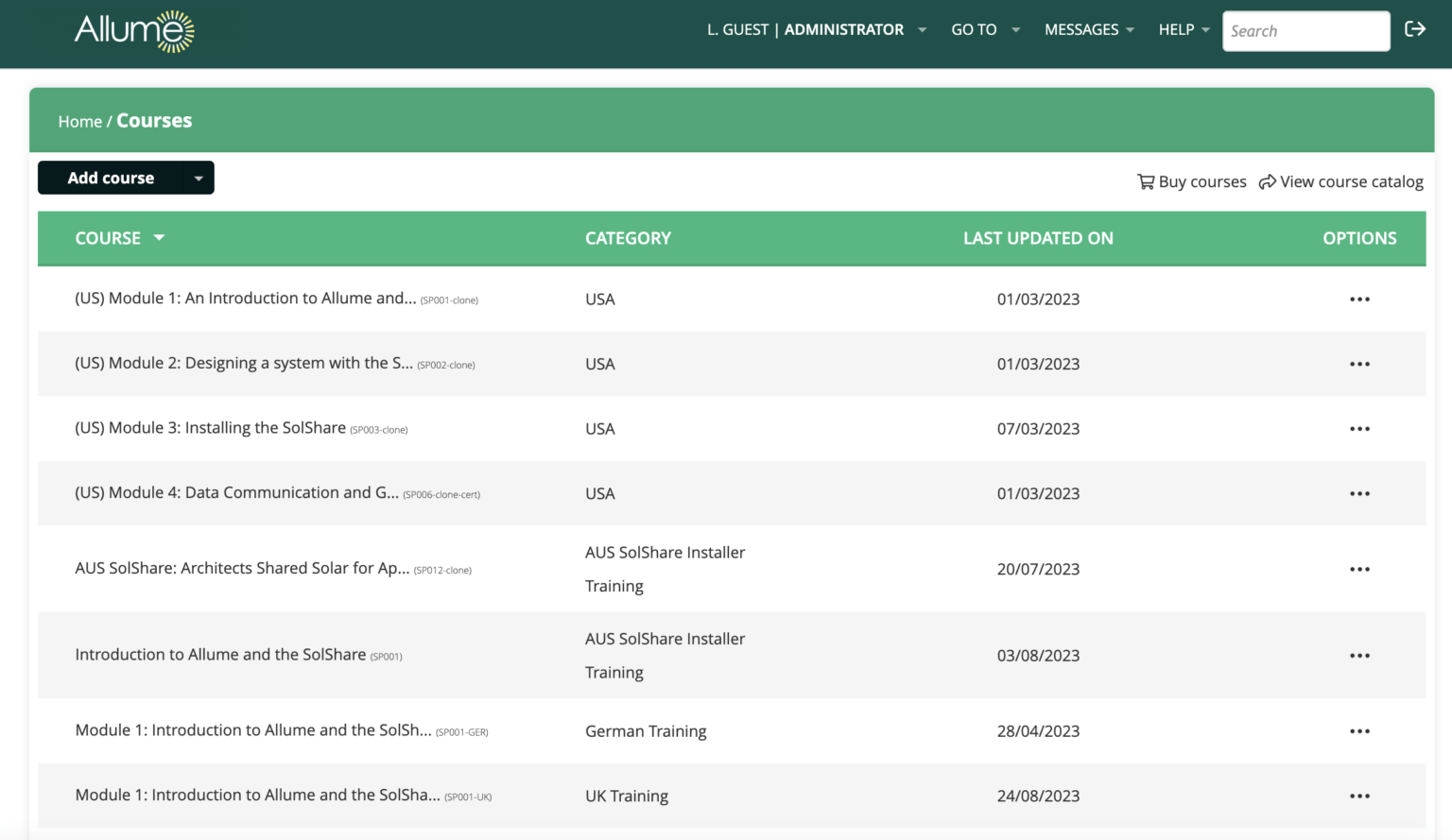Image resolution: width=1452 pixels, height=840 pixels.
Task: Open the GO TO dropdown menu
Action: click(x=985, y=29)
